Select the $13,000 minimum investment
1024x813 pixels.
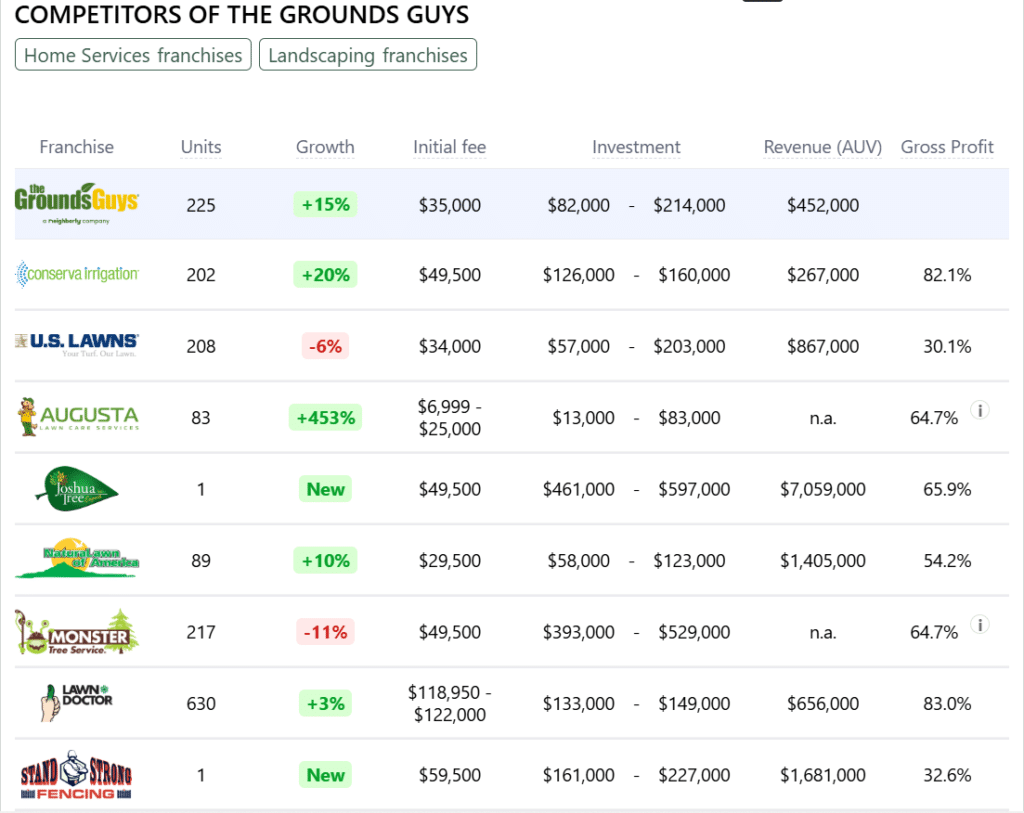[x=583, y=417]
